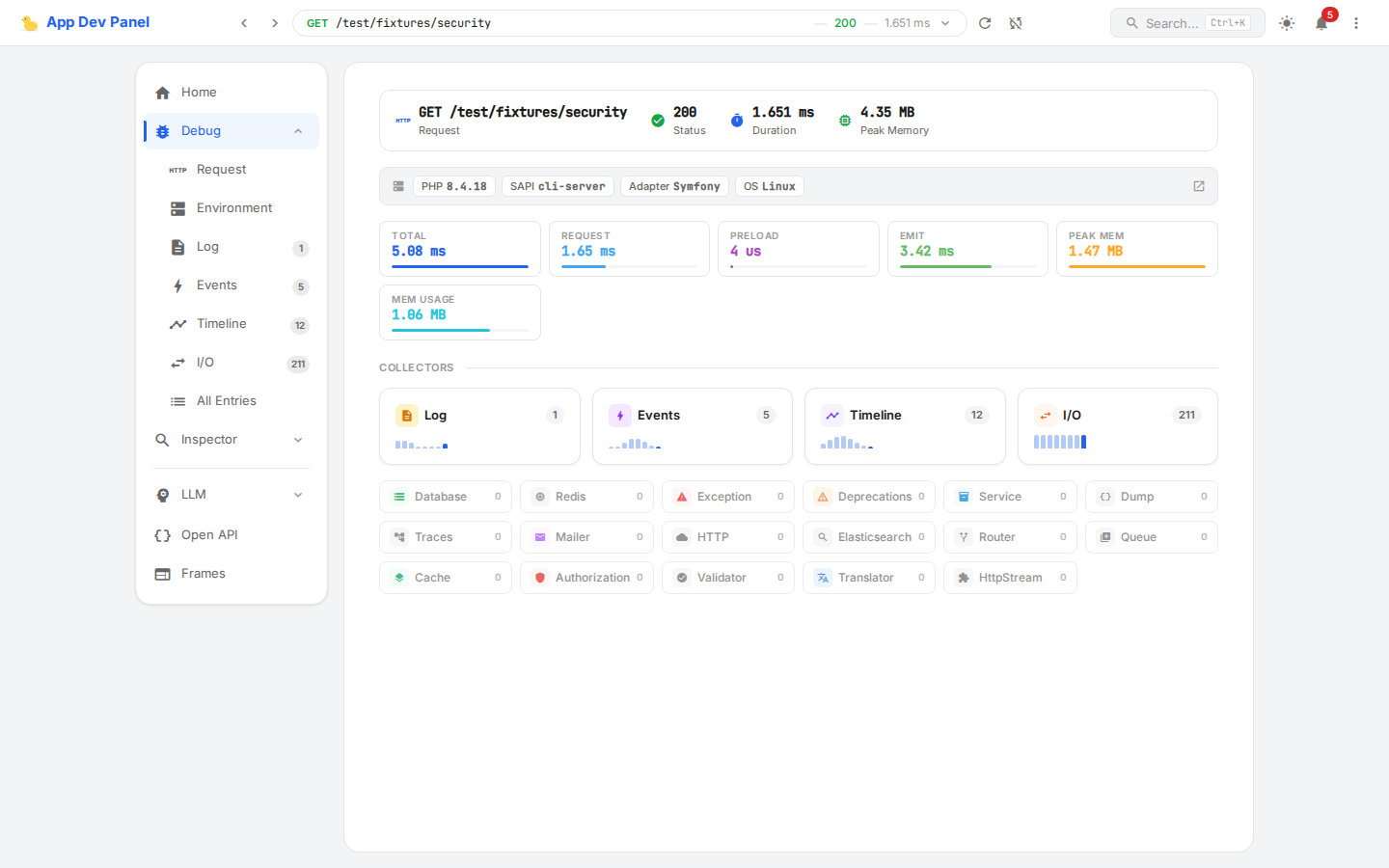Open the Inspector magnifier icon

(162, 439)
